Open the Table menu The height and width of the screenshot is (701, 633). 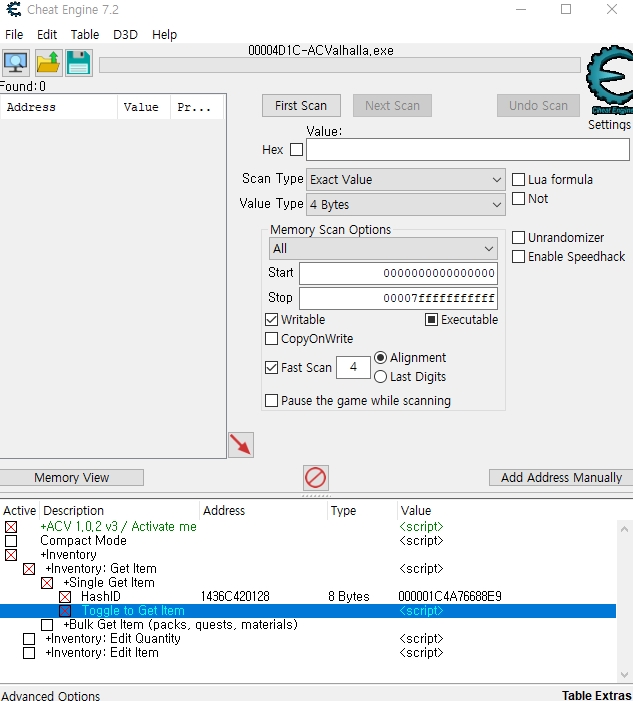(84, 34)
